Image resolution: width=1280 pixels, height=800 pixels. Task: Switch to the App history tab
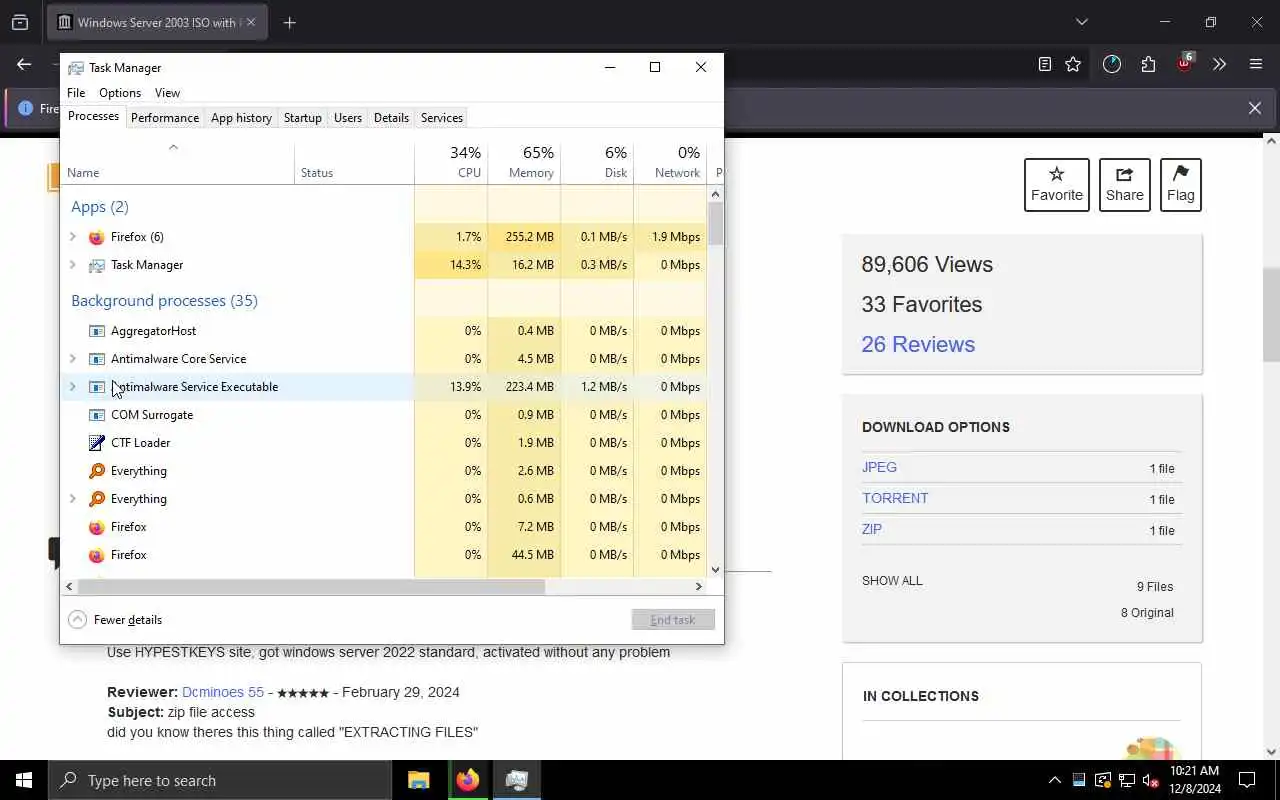tap(241, 118)
